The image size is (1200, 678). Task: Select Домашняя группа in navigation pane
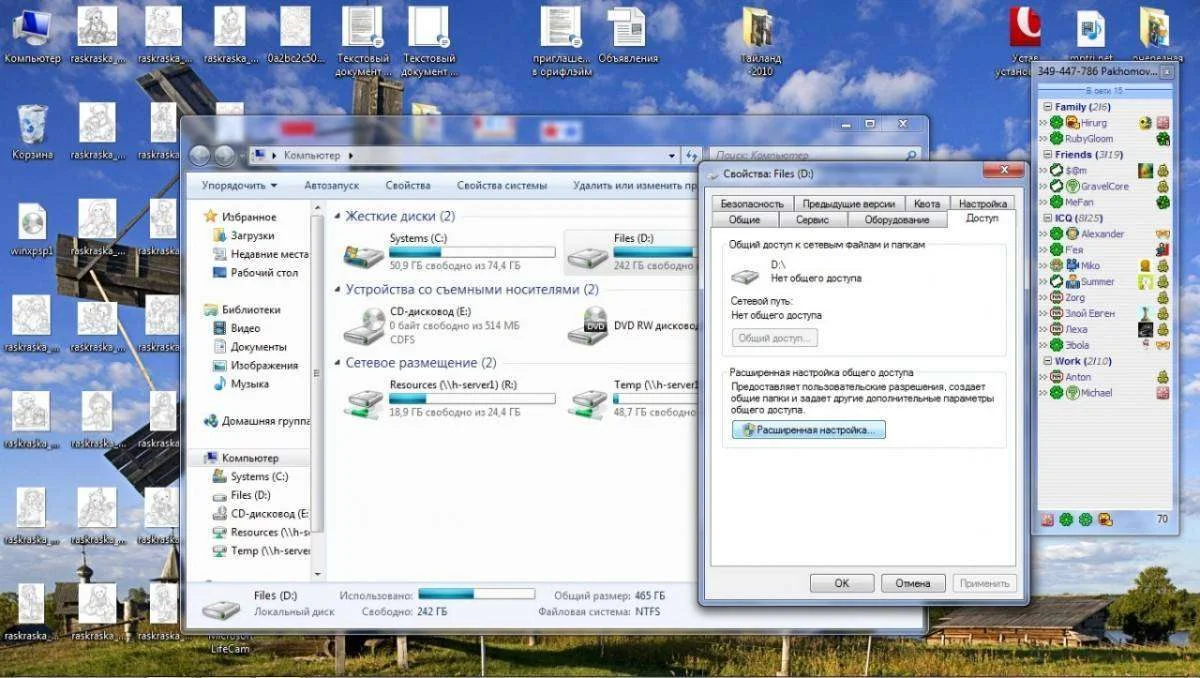click(256, 421)
